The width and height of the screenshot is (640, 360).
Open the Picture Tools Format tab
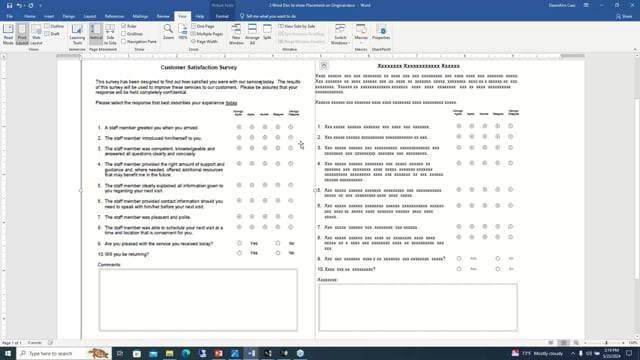pos(222,16)
